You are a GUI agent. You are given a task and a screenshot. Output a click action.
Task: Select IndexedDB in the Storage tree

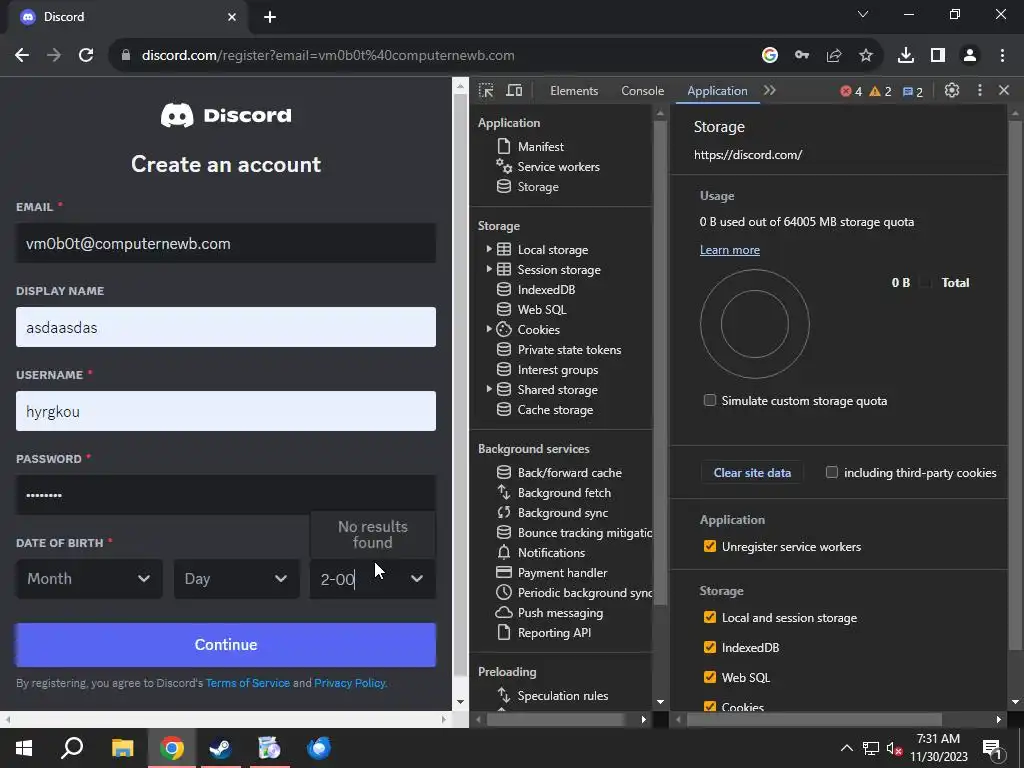(x=546, y=290)
